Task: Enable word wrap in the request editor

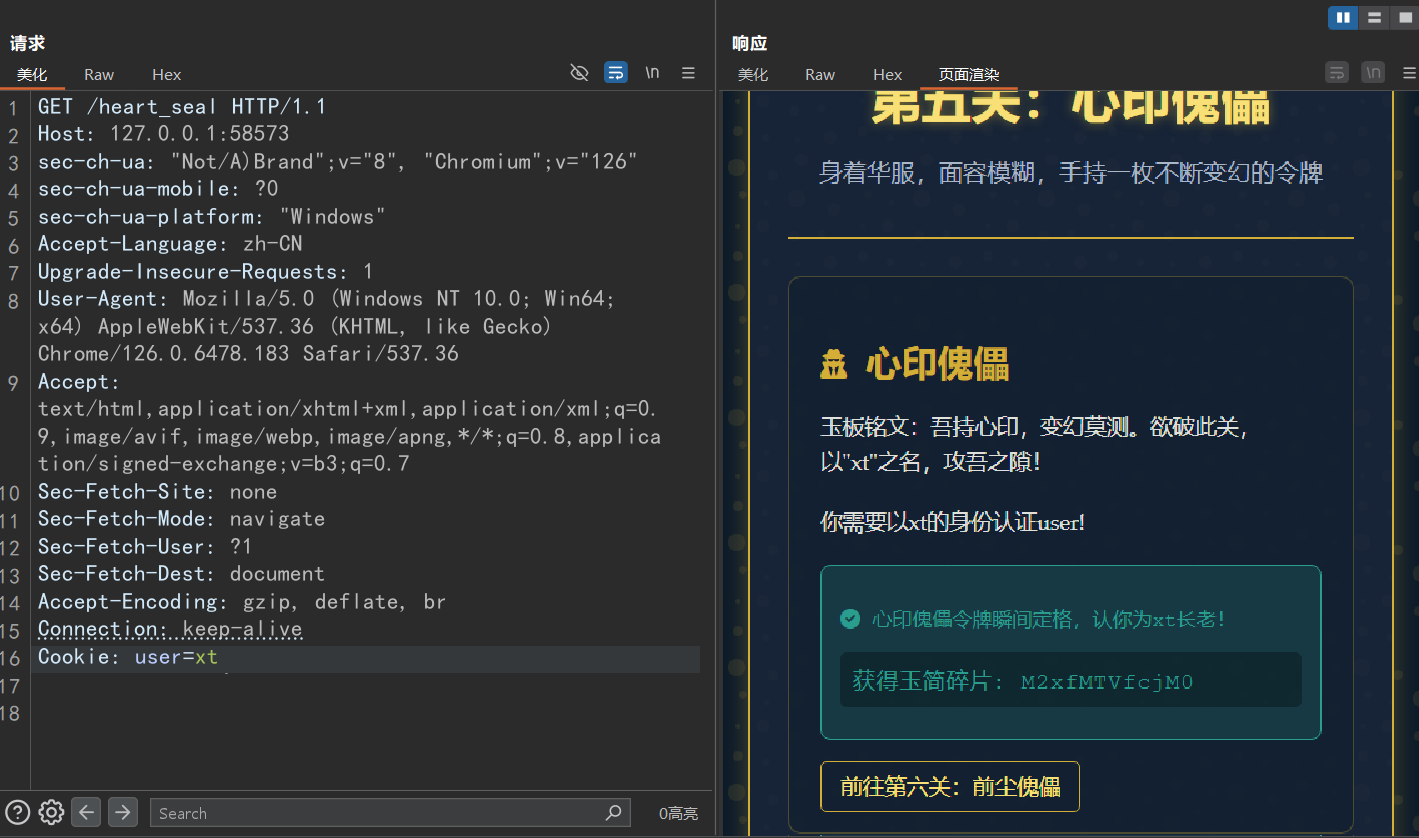Action: point(615,72)
